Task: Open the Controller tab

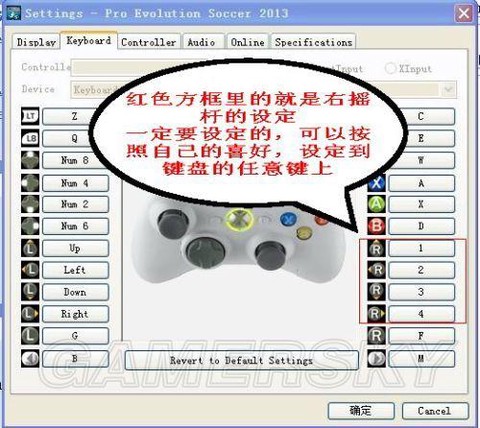Action: click(x=149, y=42)
